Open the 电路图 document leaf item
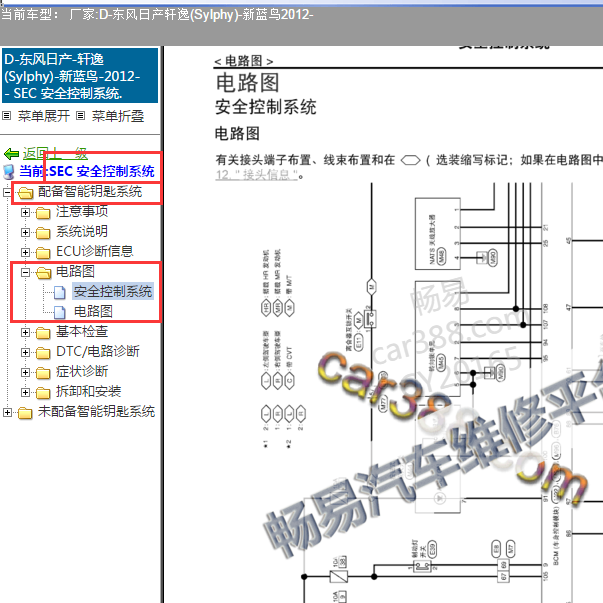This screenshot has height=603, width=603. pyautogui.click(x=93, y=311)
